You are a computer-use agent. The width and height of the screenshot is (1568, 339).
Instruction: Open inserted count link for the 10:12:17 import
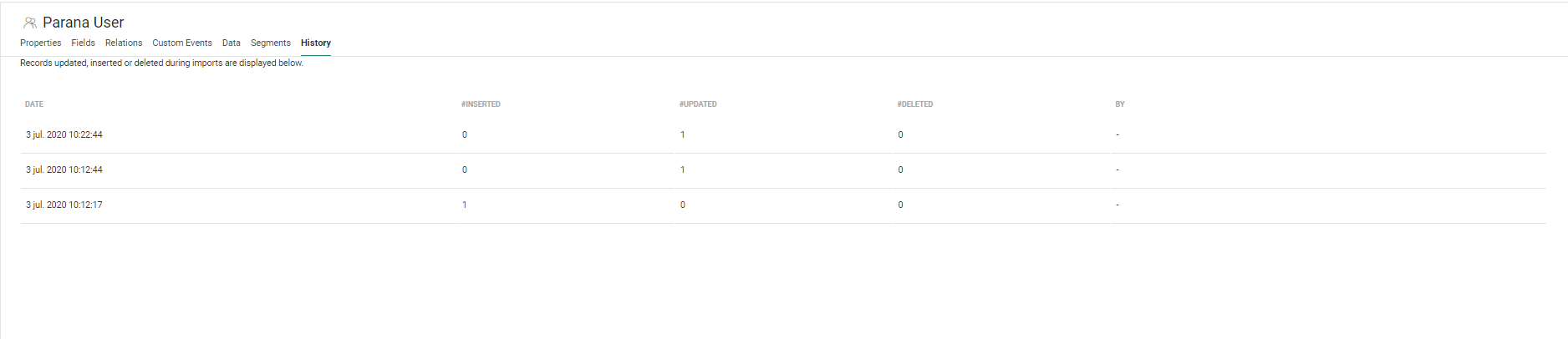tap(465, 205)
